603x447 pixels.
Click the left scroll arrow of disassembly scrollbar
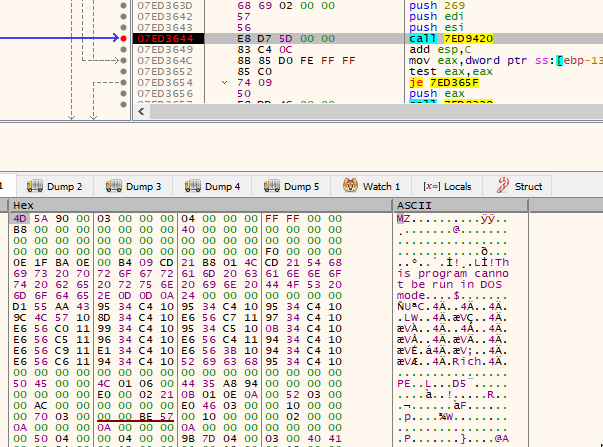click(x=141, y=112)
